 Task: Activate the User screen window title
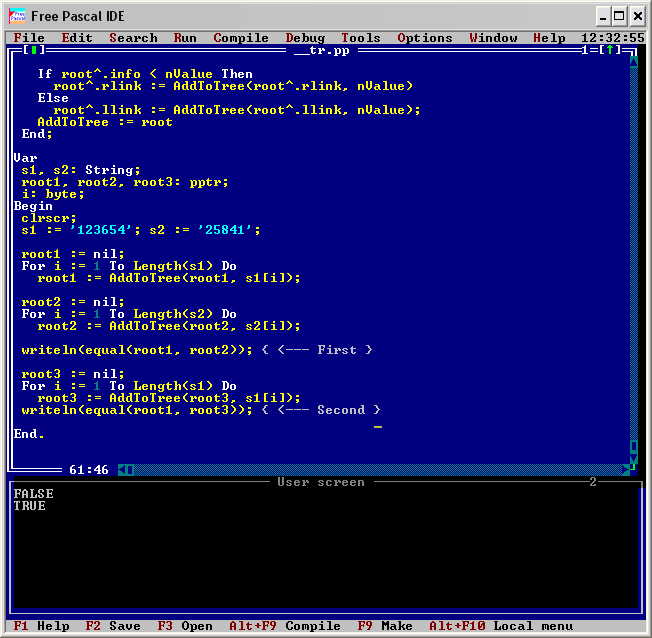pos(321,482)
